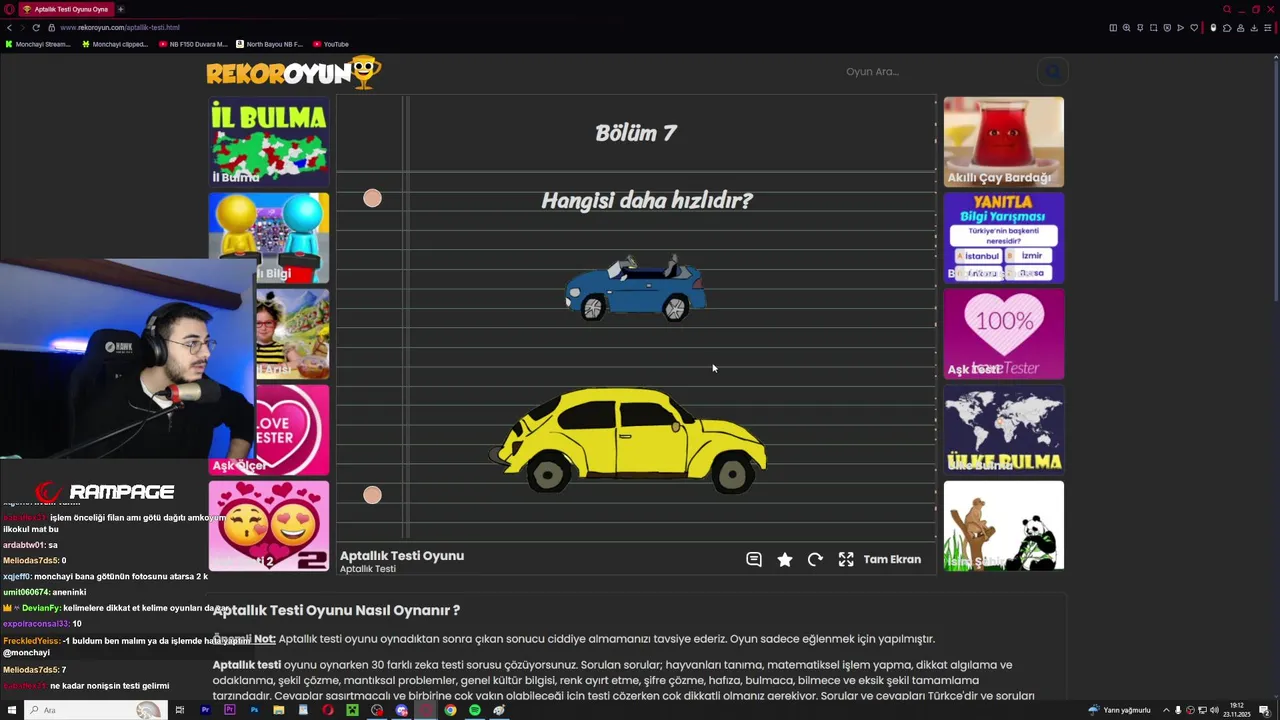
Task: Click the Tam Ekran button
Action: (x=892, y=559)
